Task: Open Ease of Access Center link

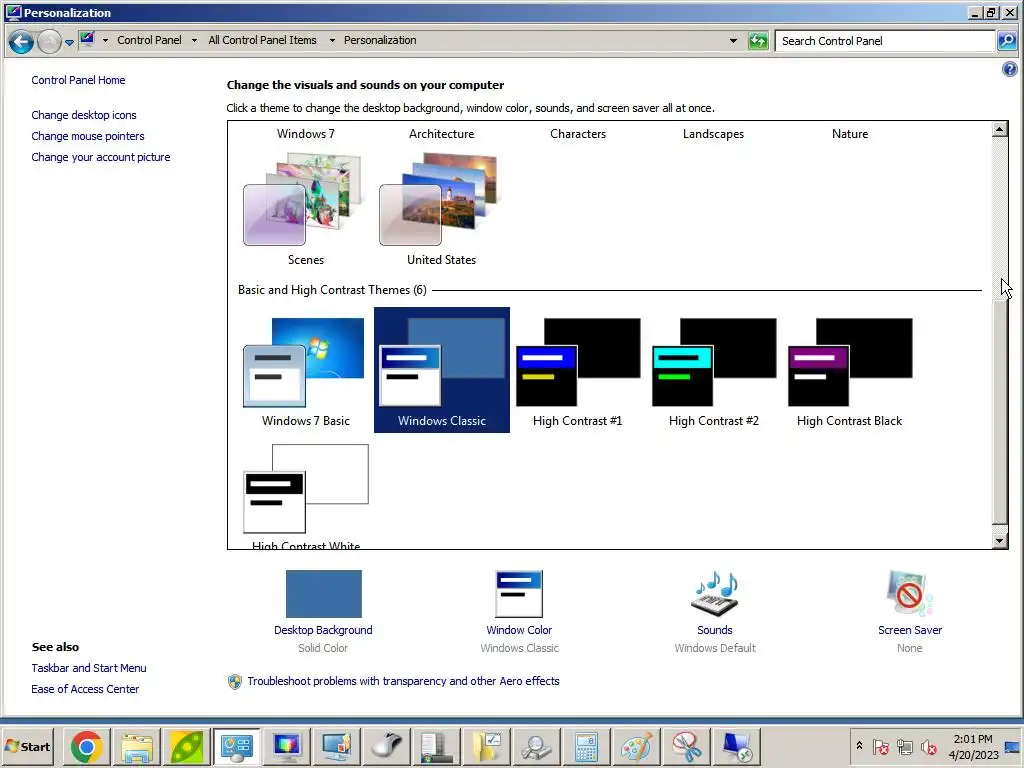Action: (x=85, y=688)
